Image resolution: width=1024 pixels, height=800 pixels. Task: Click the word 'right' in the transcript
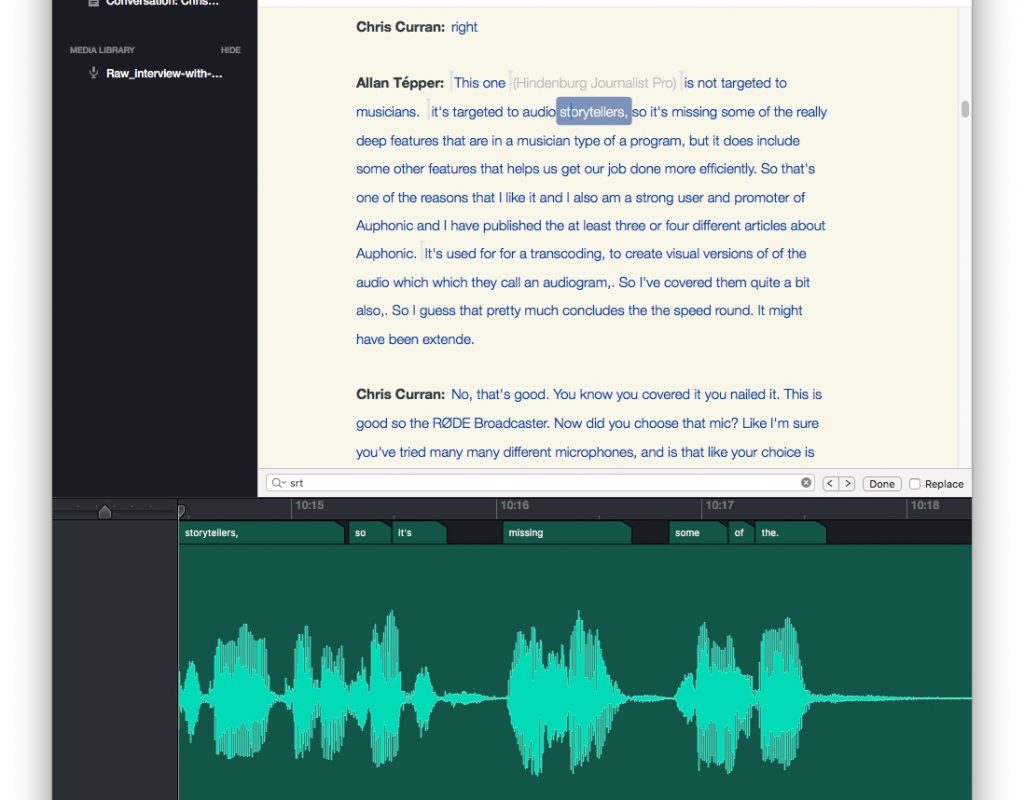point(464,27)
